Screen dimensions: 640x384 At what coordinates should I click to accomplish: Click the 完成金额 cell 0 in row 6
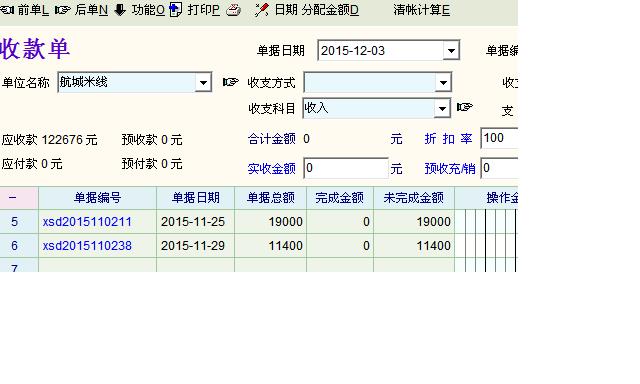(x=340, y=246)
